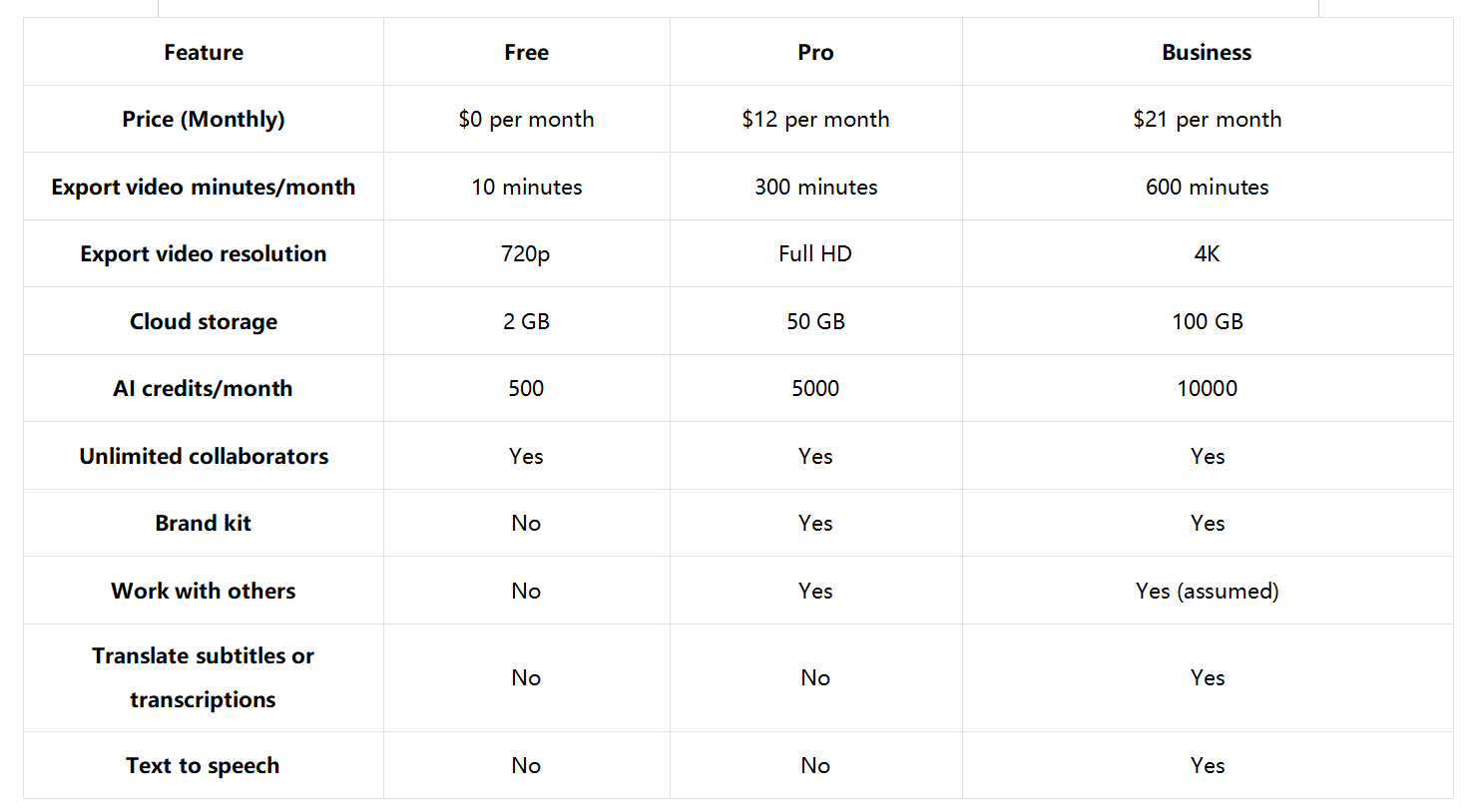Select the Cloud storage row label
The image size is (1475, 812).
204,322
